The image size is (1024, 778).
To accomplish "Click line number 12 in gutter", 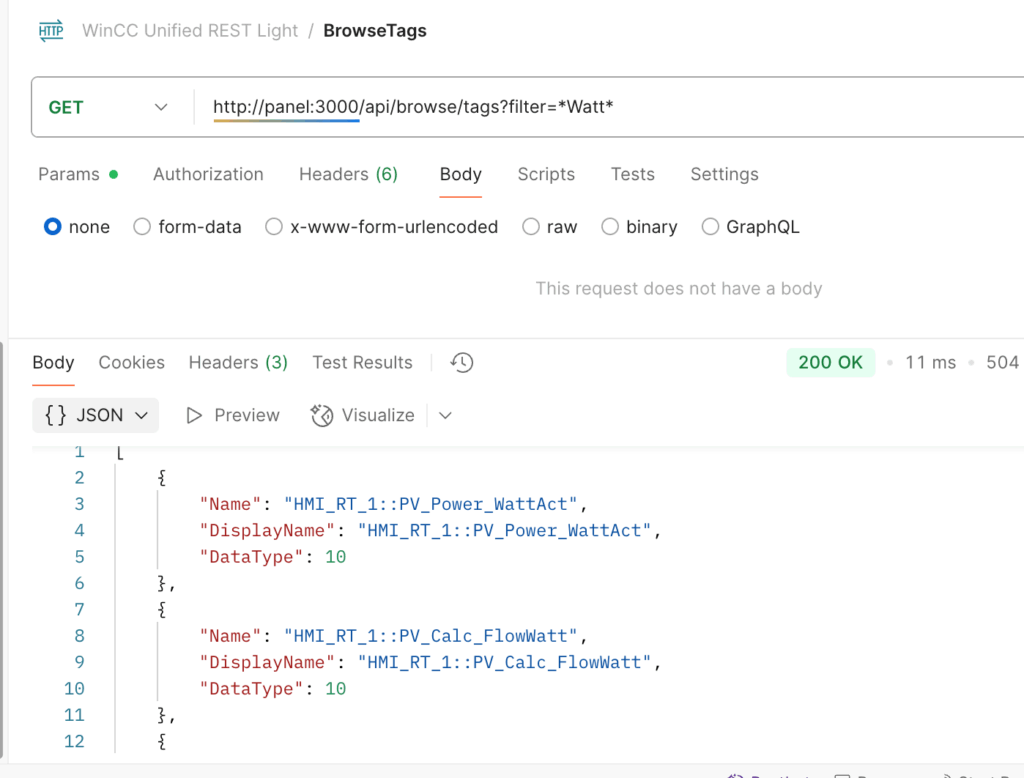I will coord(74,741).
